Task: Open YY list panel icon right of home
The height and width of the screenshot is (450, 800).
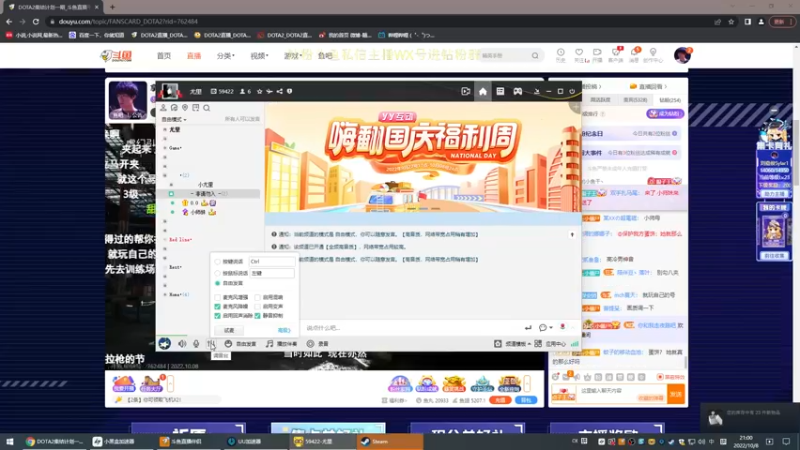Action: point(500,91)
